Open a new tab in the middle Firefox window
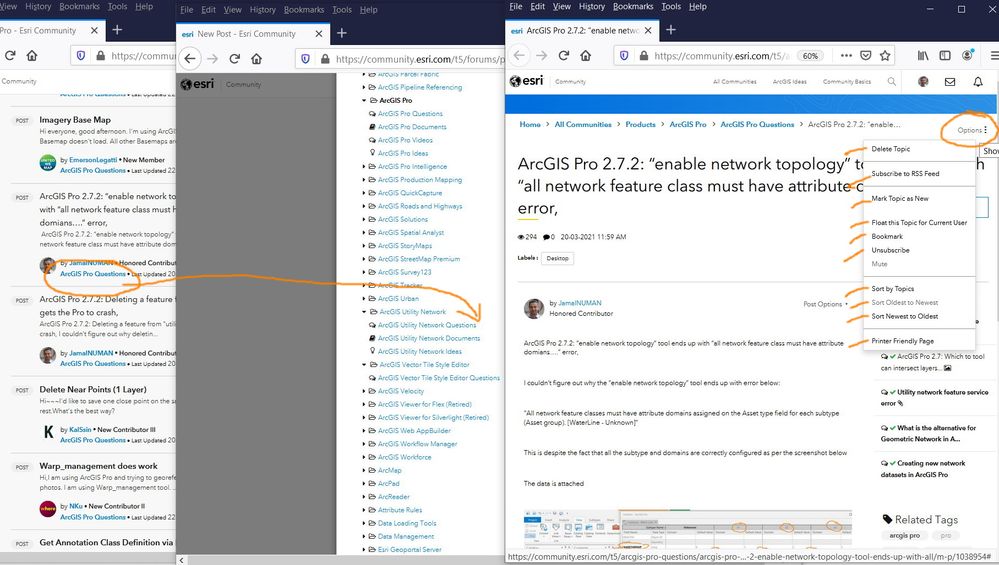Image resolution: width=999 pixels, height=565 pixels. tap(342, 33)
